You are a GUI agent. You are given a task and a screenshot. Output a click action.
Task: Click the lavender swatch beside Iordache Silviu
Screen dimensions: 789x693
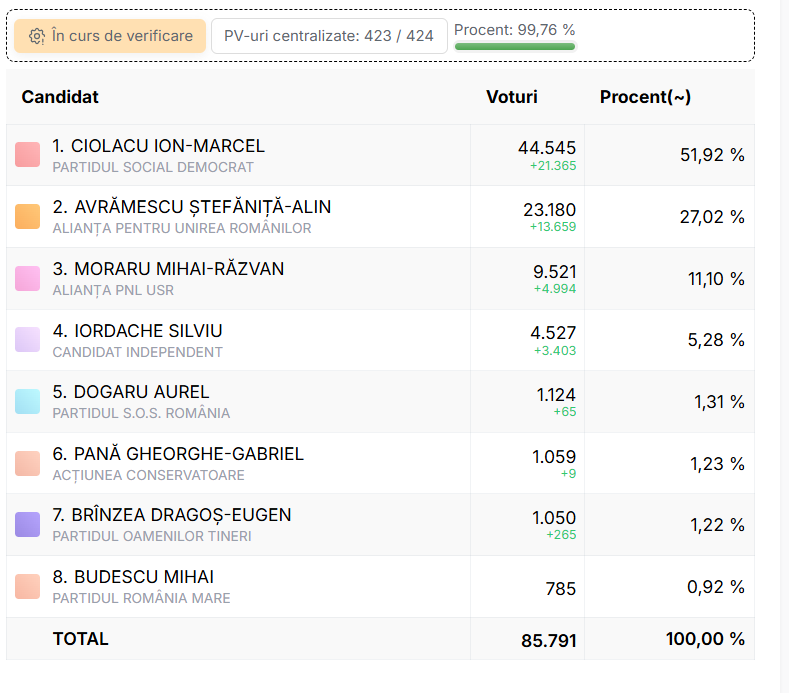click(28, 340)
